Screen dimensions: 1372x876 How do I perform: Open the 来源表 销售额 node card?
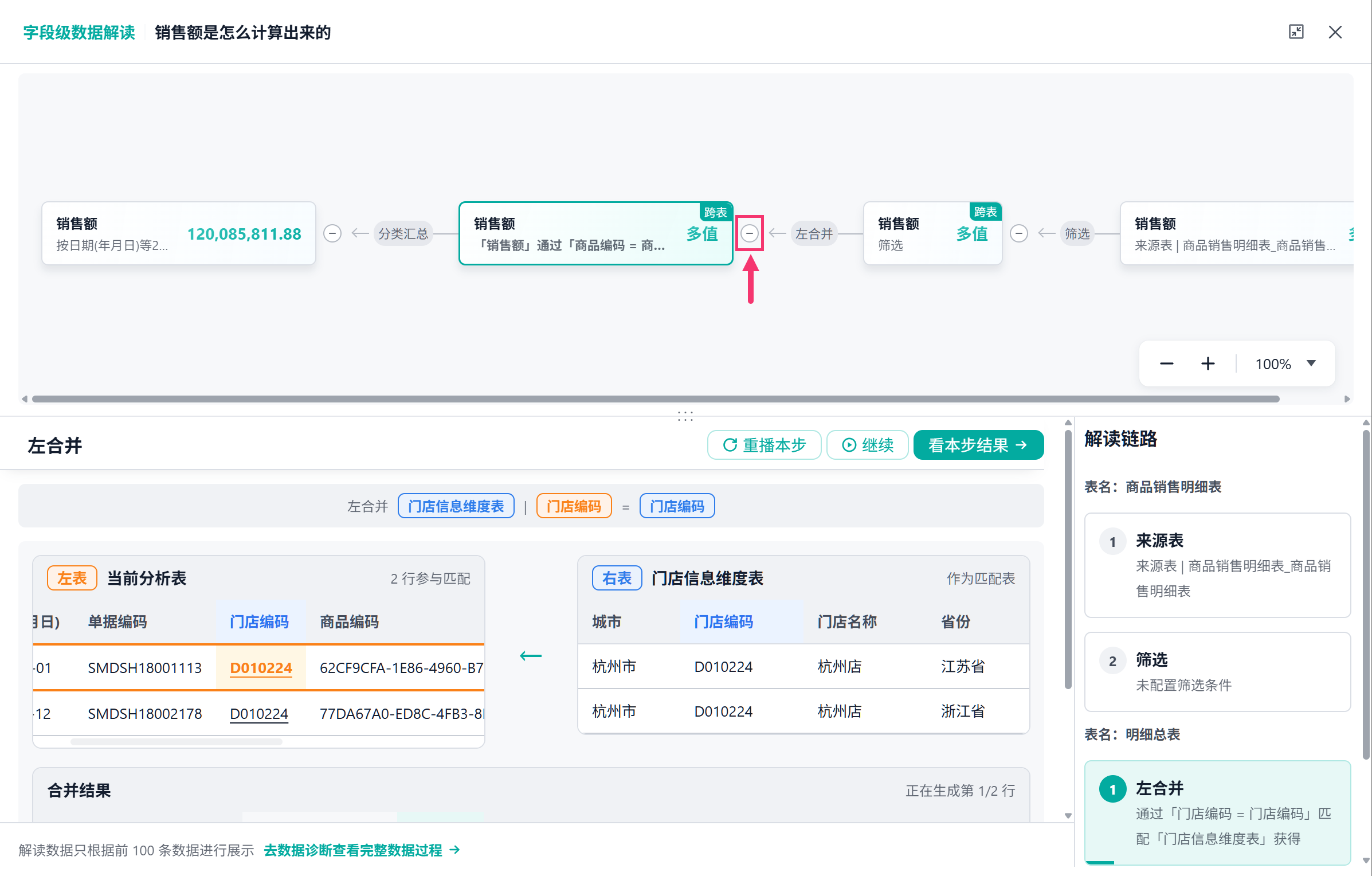(1237, 233)
